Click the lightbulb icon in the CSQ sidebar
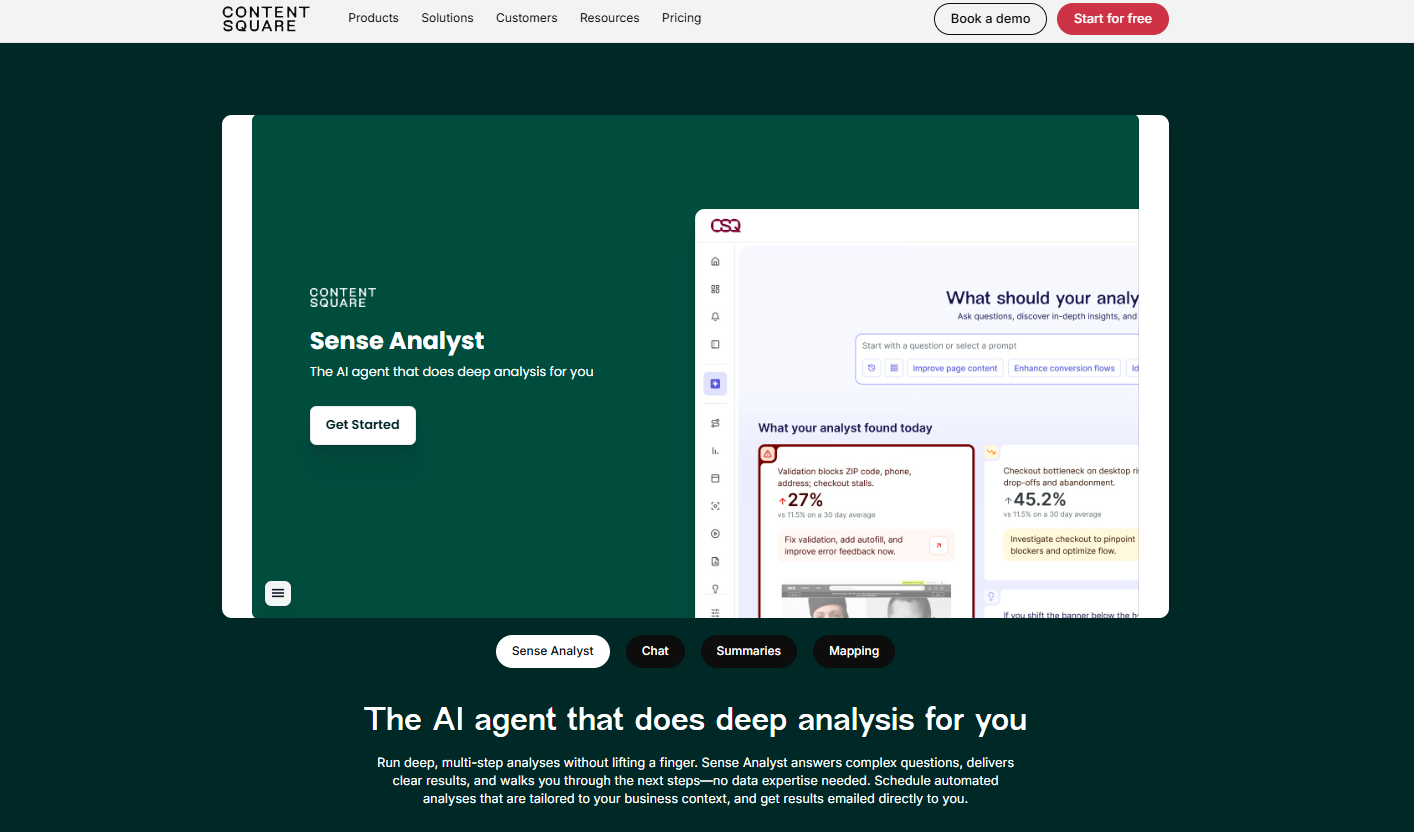The height and width of the screenshot is (832, 1414). pos(715,589)
